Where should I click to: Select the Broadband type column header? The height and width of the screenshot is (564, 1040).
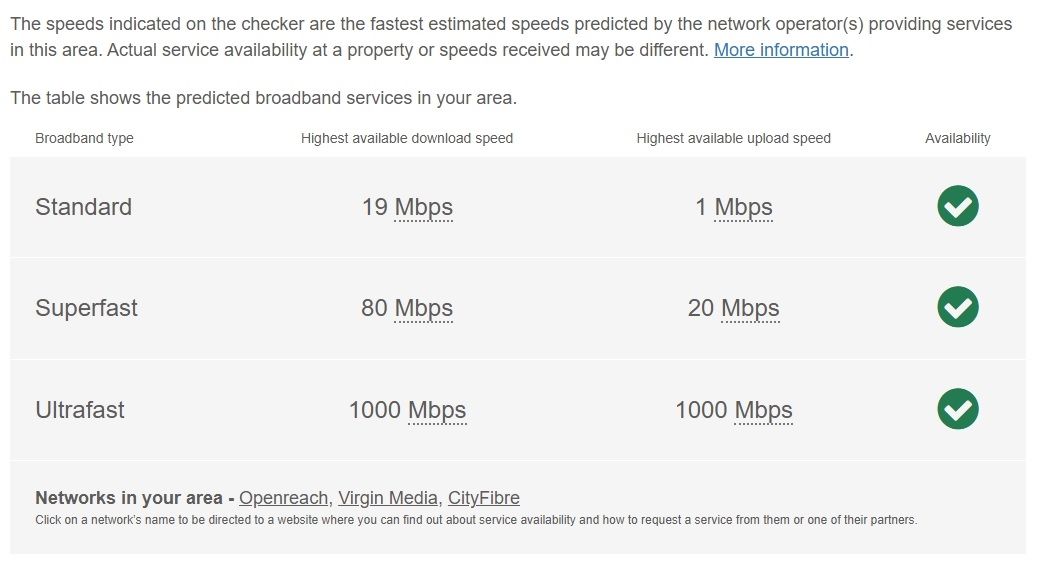pyautogui.click(x=84, y=138)
